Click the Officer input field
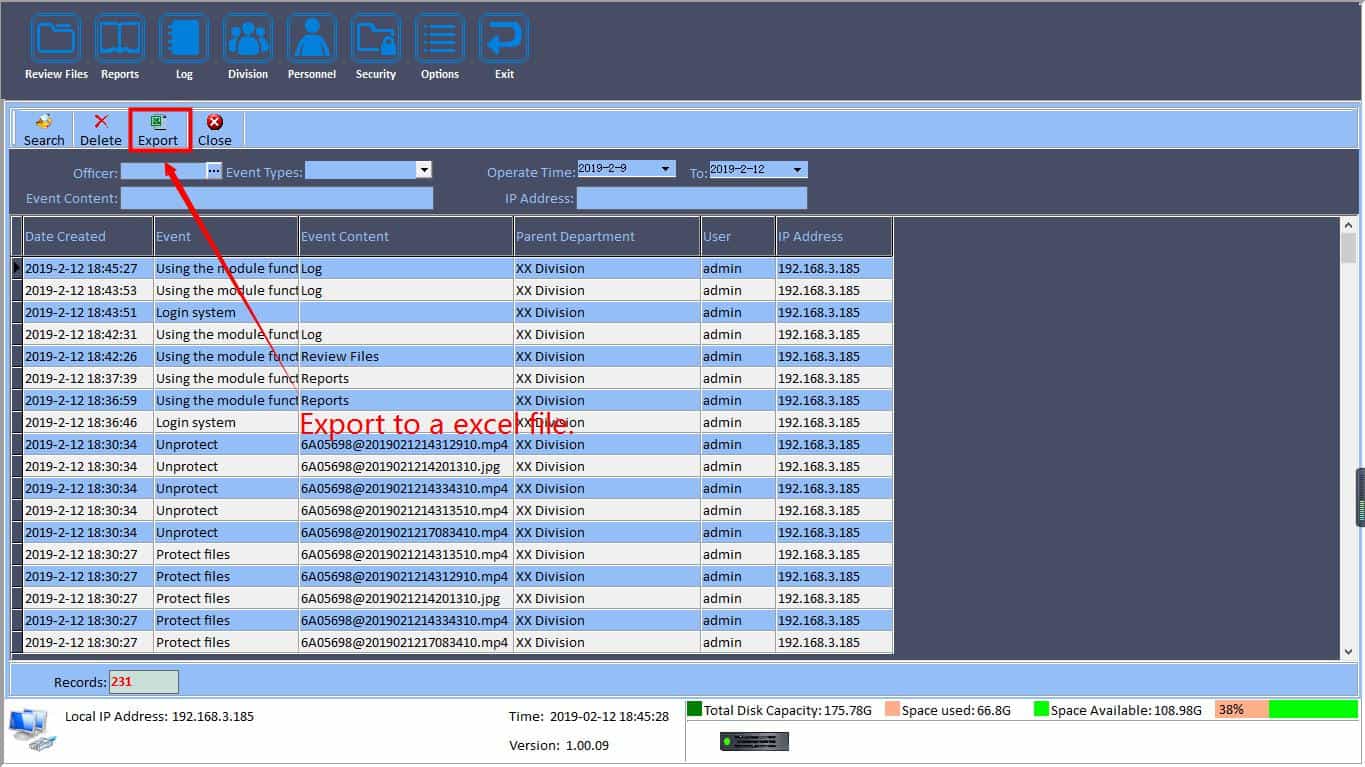This screenshot has height=767, width=1365. pyautogui.click(x=164, y=171)
